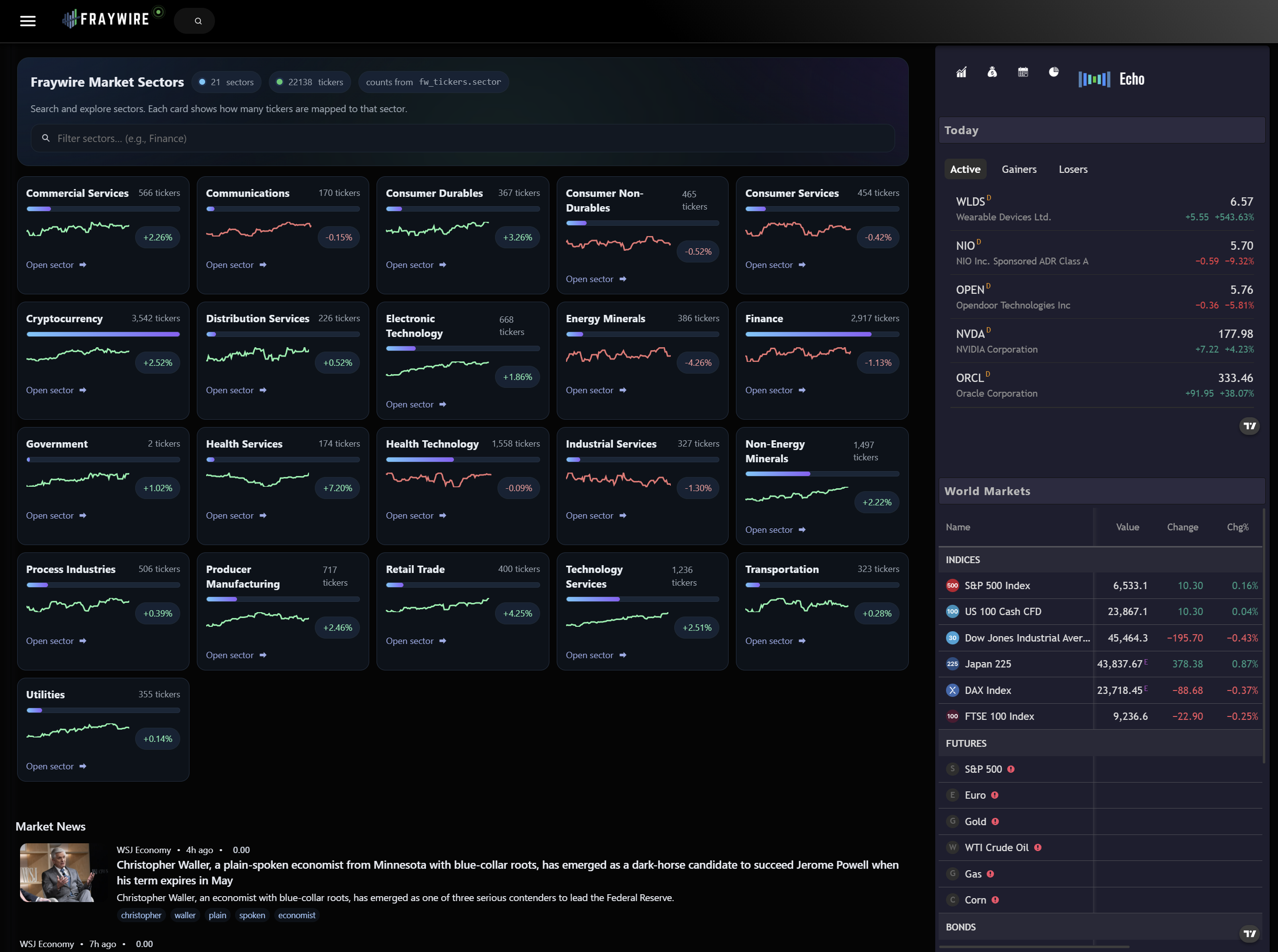Screen dimensions: 1278x952
Task: Click the Fraywire logo
Action: pyautogui.click(x=107, y=19)
